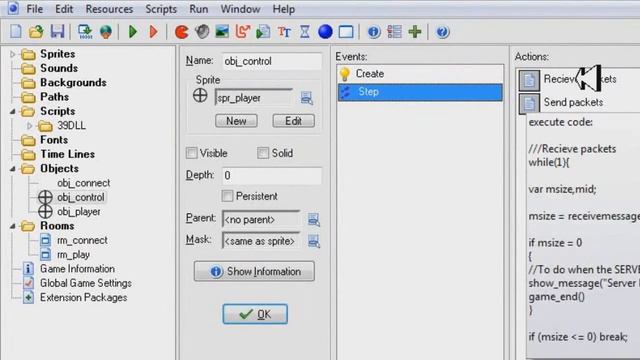
Task: Click the New file toolbar icon
Action: click(x=16, y=31)
